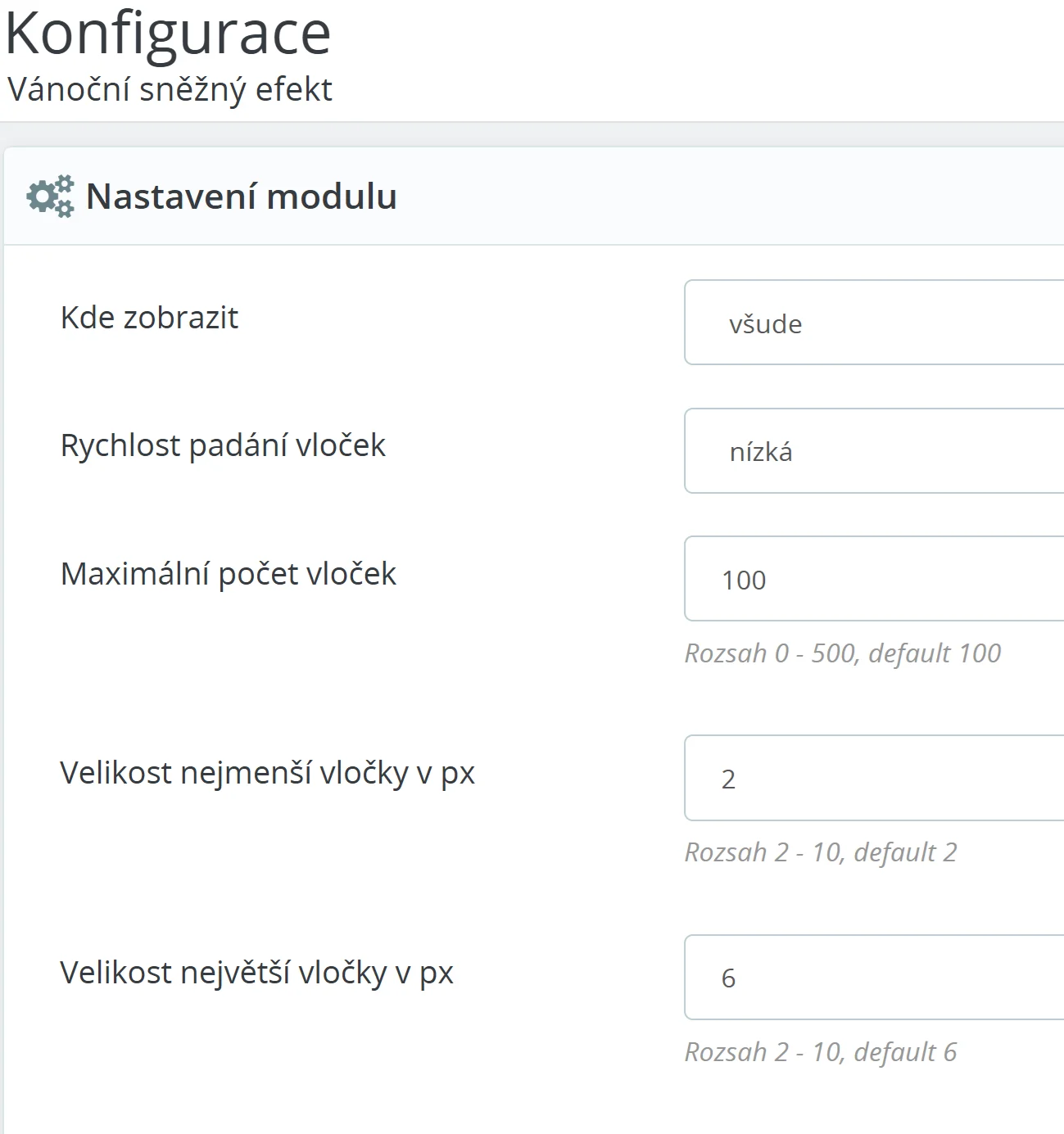Viewport: 1064px width, 1134px height.
Task: Click the Maximální počet vloček label
Action: pos(229,574)
